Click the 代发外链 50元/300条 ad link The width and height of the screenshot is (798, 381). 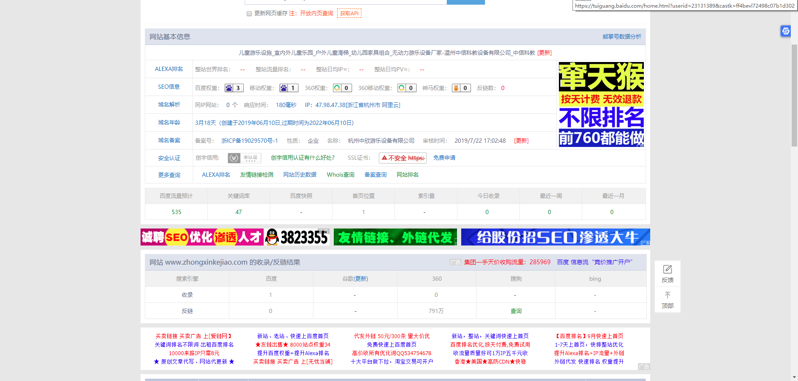392,336
